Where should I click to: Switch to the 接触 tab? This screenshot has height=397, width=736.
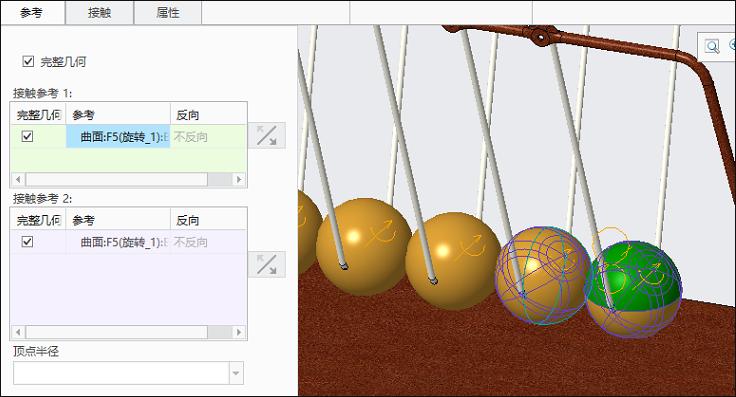tap(100, 13)
